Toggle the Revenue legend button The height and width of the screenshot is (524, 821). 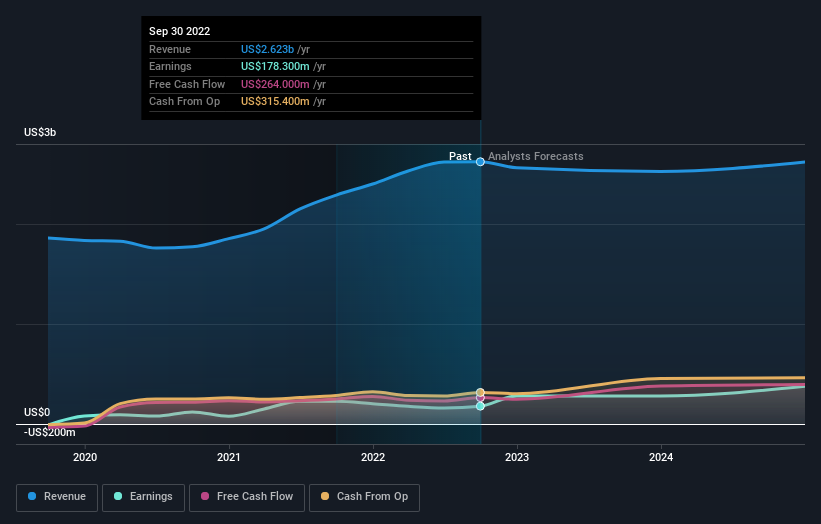pos(57,497)
